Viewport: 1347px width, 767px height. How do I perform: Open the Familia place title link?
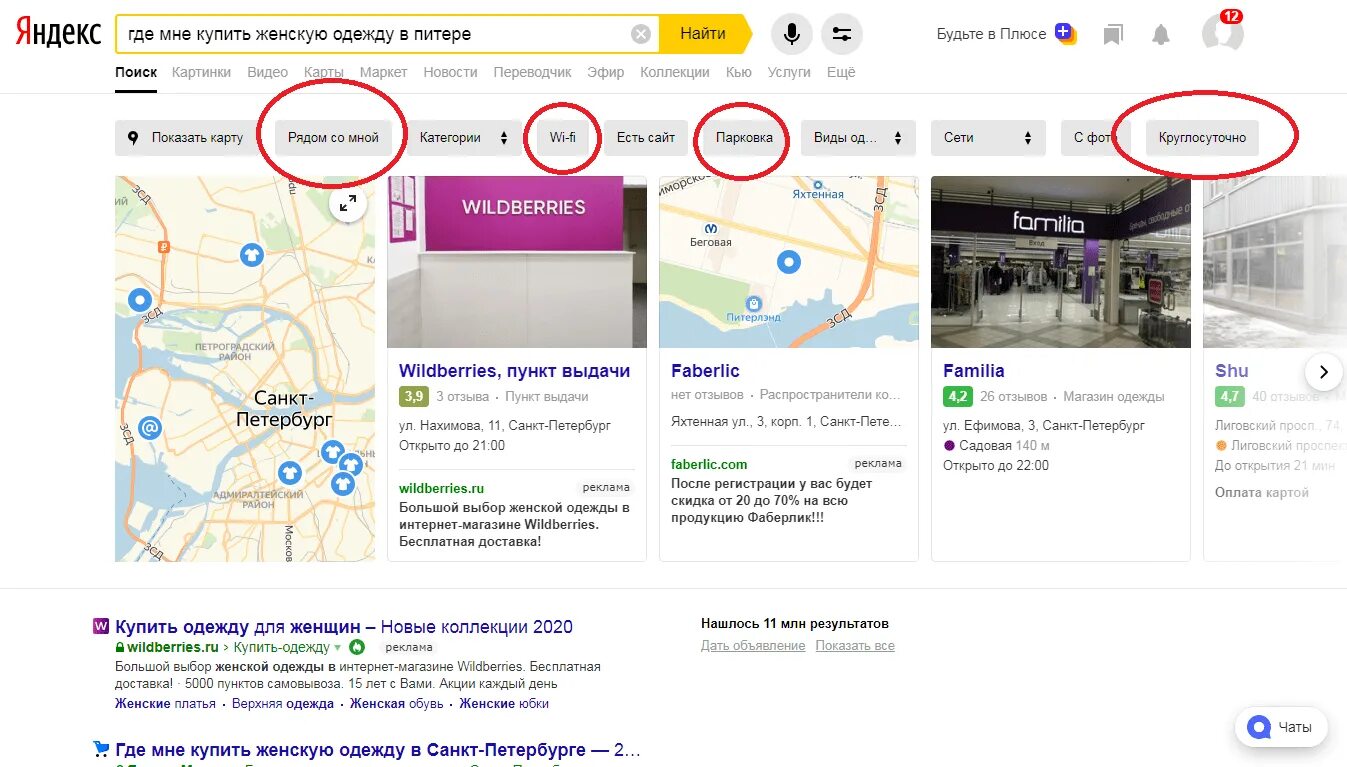click(x=974, y=371)
